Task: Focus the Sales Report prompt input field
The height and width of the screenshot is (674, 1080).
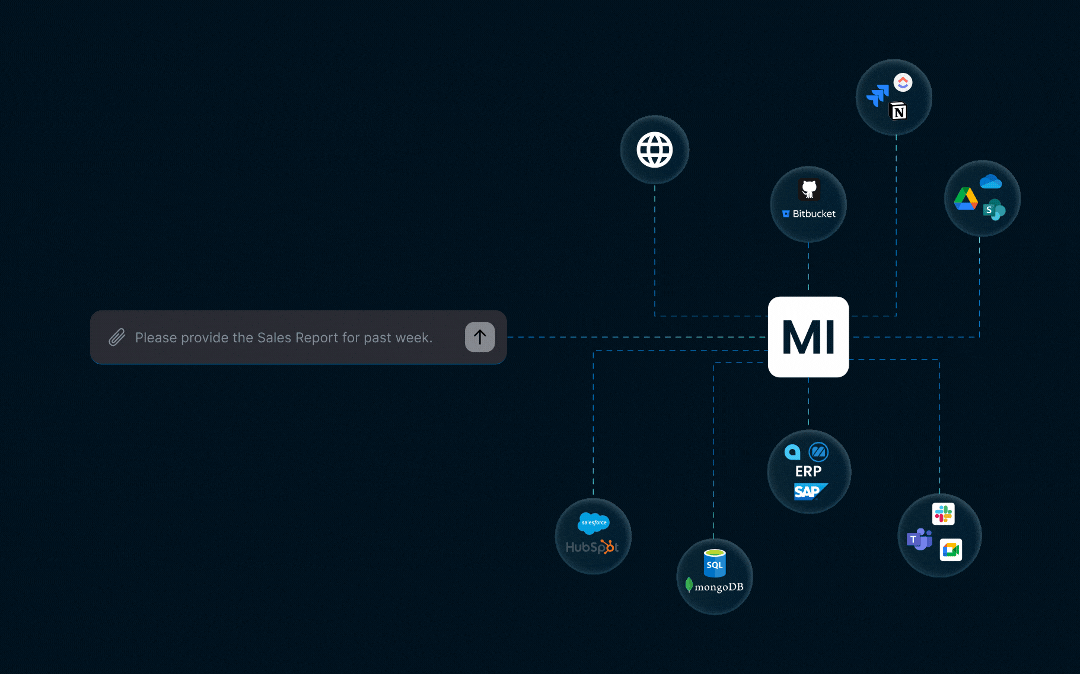Action: pyautogui.click(x=298, y=337)
